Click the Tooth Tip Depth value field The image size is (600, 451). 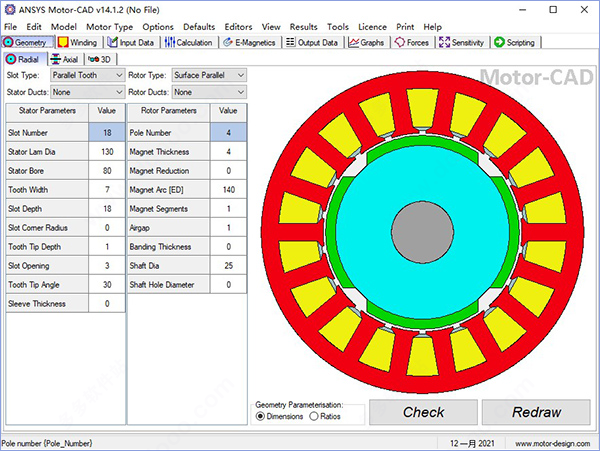(107, 247)
